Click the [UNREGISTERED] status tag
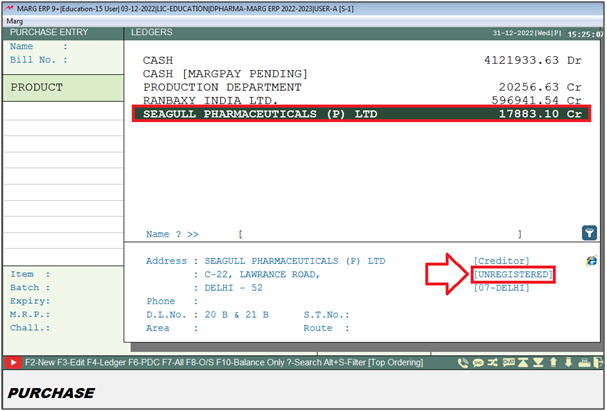The width and height of the screenshot is (607, 411). pos(513,274)
